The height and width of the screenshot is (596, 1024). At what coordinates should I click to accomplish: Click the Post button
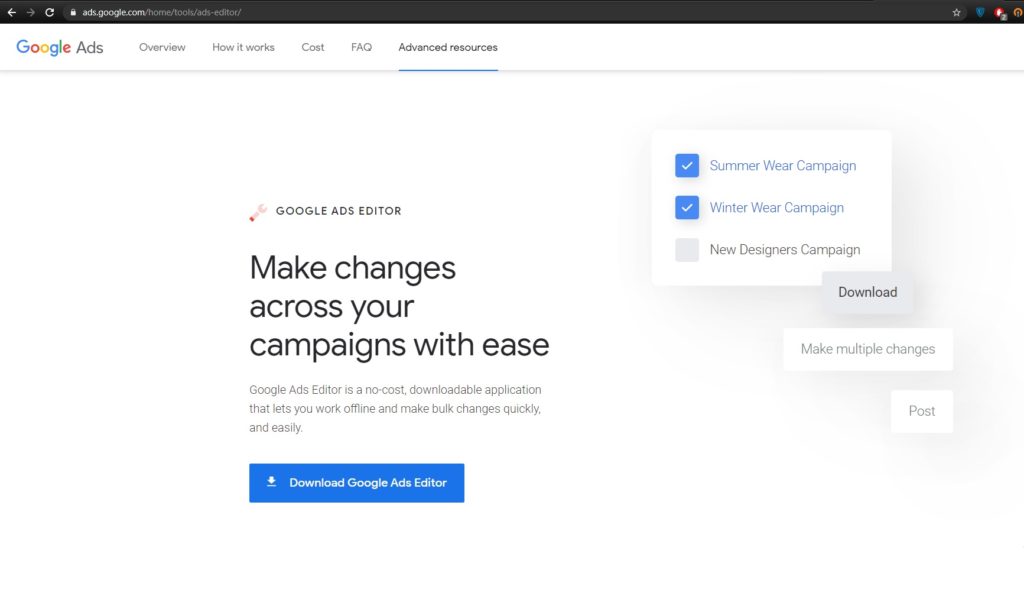[921, 411]
